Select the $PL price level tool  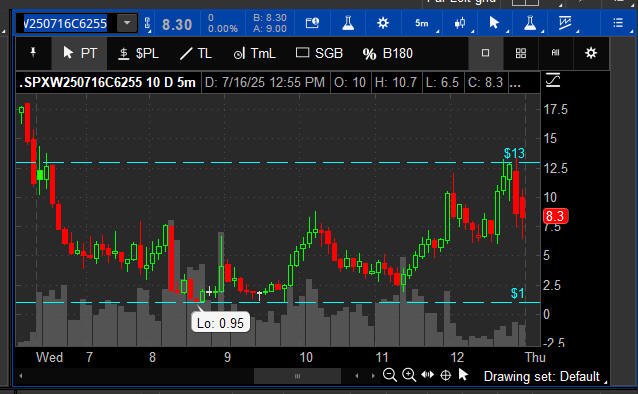[138, 53]
